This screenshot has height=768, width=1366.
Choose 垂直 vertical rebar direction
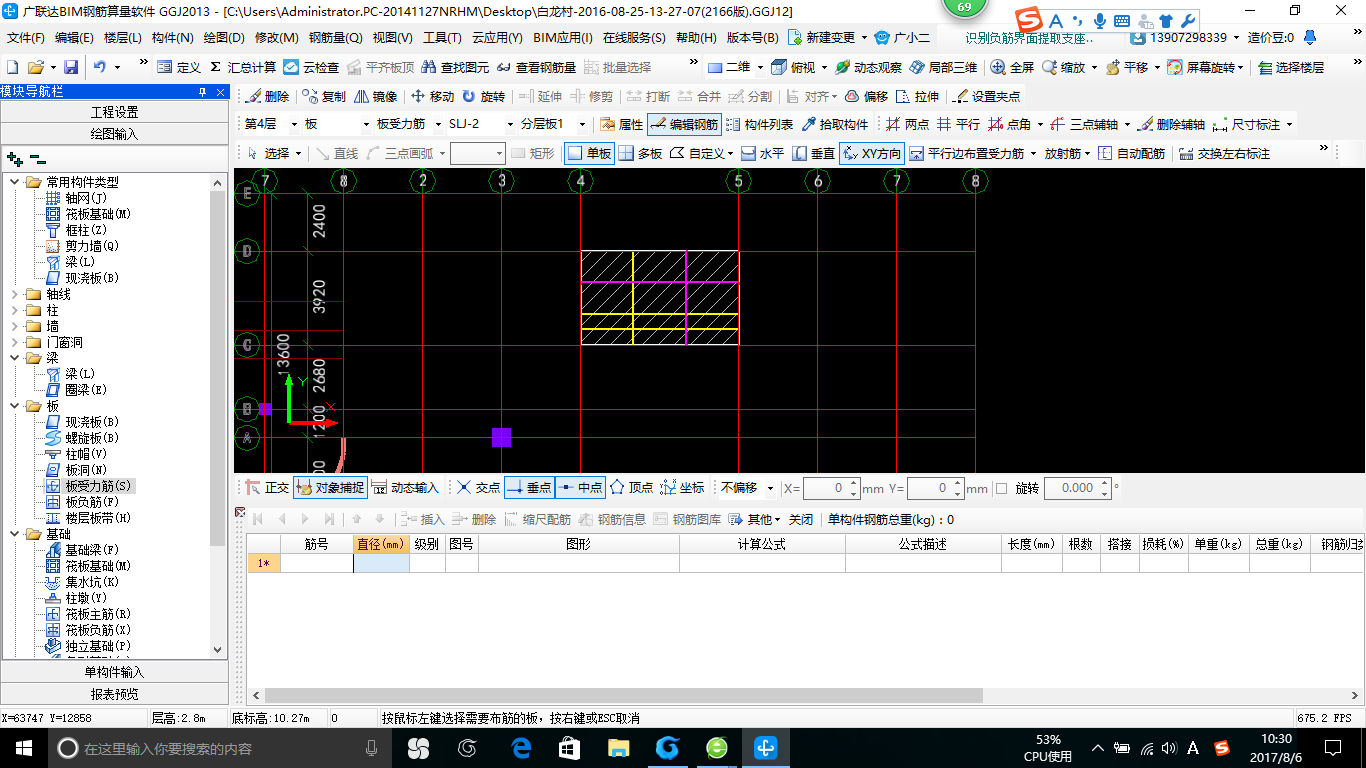(813, 153)
